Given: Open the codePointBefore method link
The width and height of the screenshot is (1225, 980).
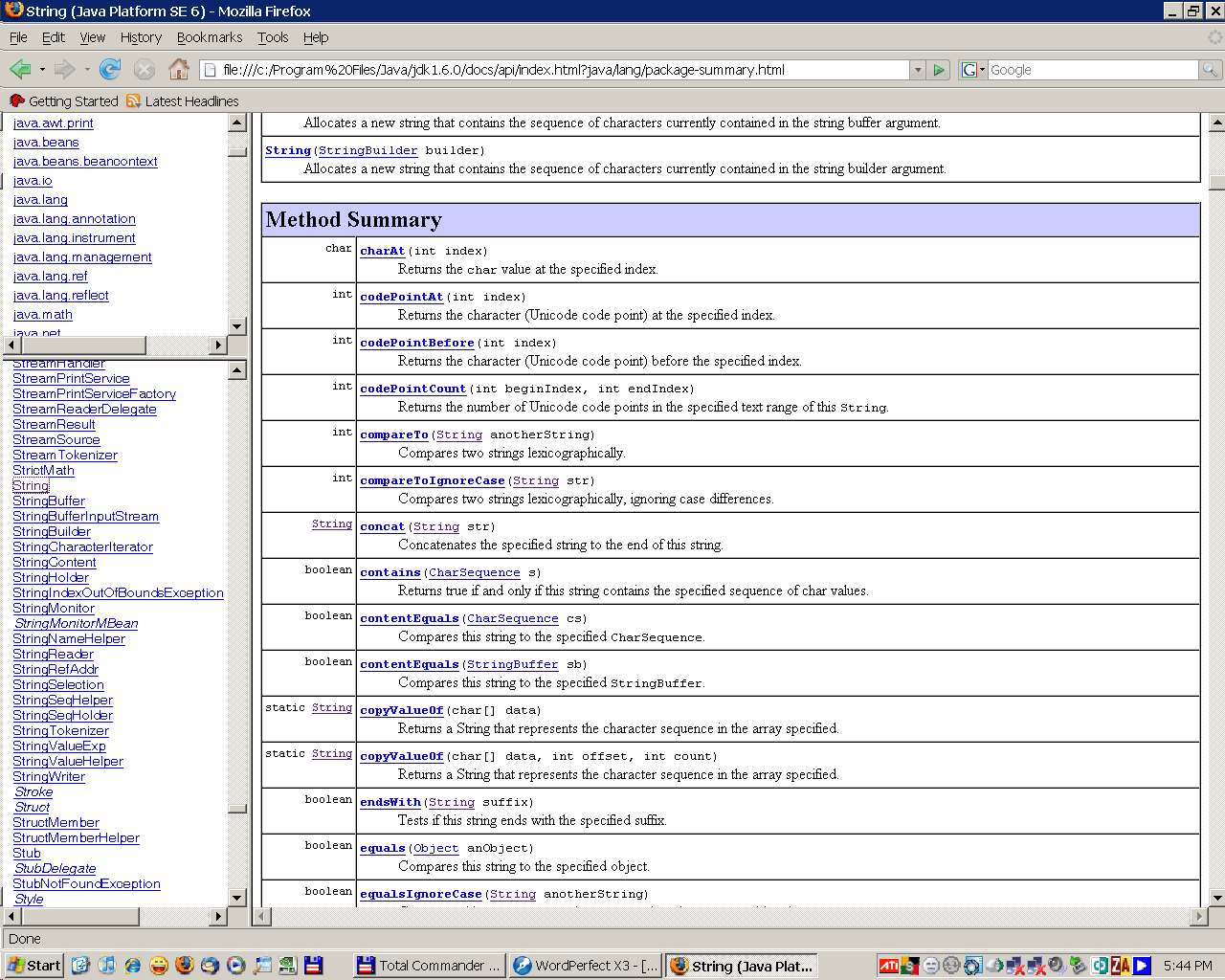Looking at the screenshot, I should click(417, 343).
